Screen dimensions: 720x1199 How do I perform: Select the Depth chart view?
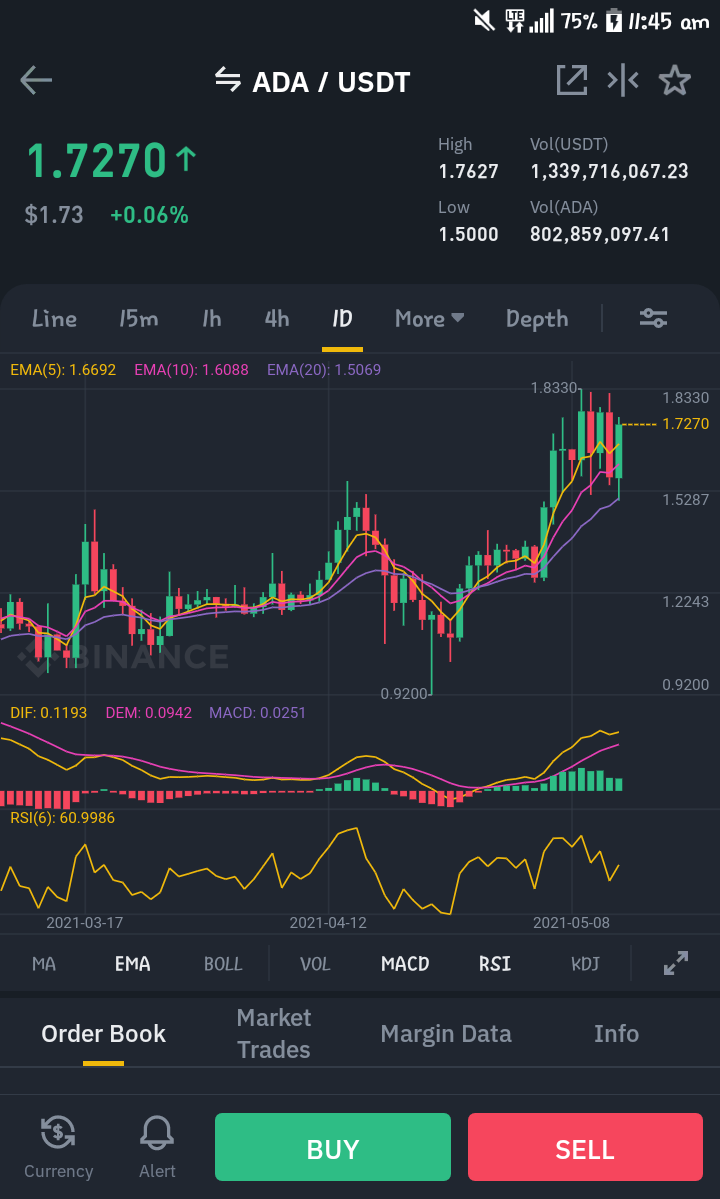537,318
